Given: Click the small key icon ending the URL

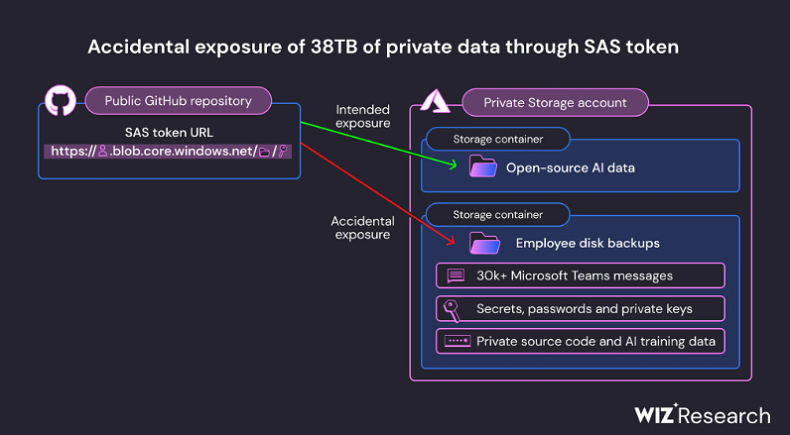Looking at the screenshot, I should click(283, 152).
